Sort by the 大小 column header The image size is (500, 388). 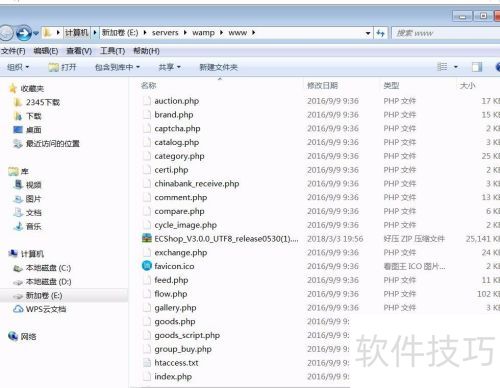[x=467, y=86]
